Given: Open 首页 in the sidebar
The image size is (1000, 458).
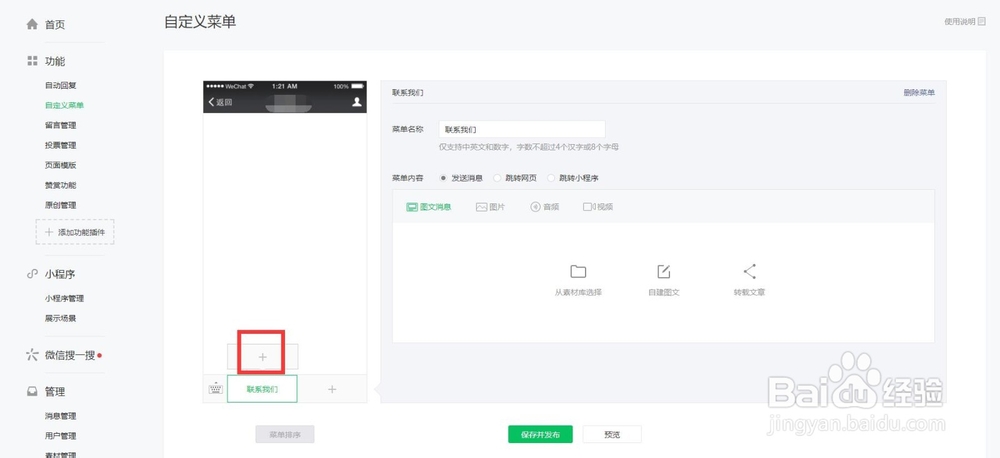Looking at the screenshot, I should (x=55, y=24).
